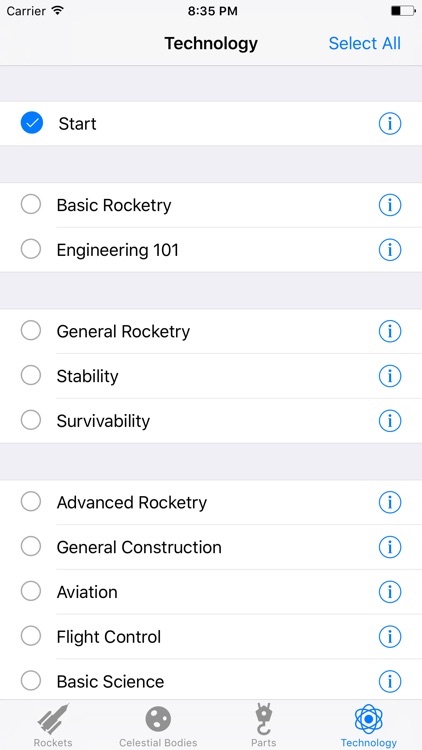
Task: Select the Technology tab
Action: pyautogui.click(x=368, y=725)
